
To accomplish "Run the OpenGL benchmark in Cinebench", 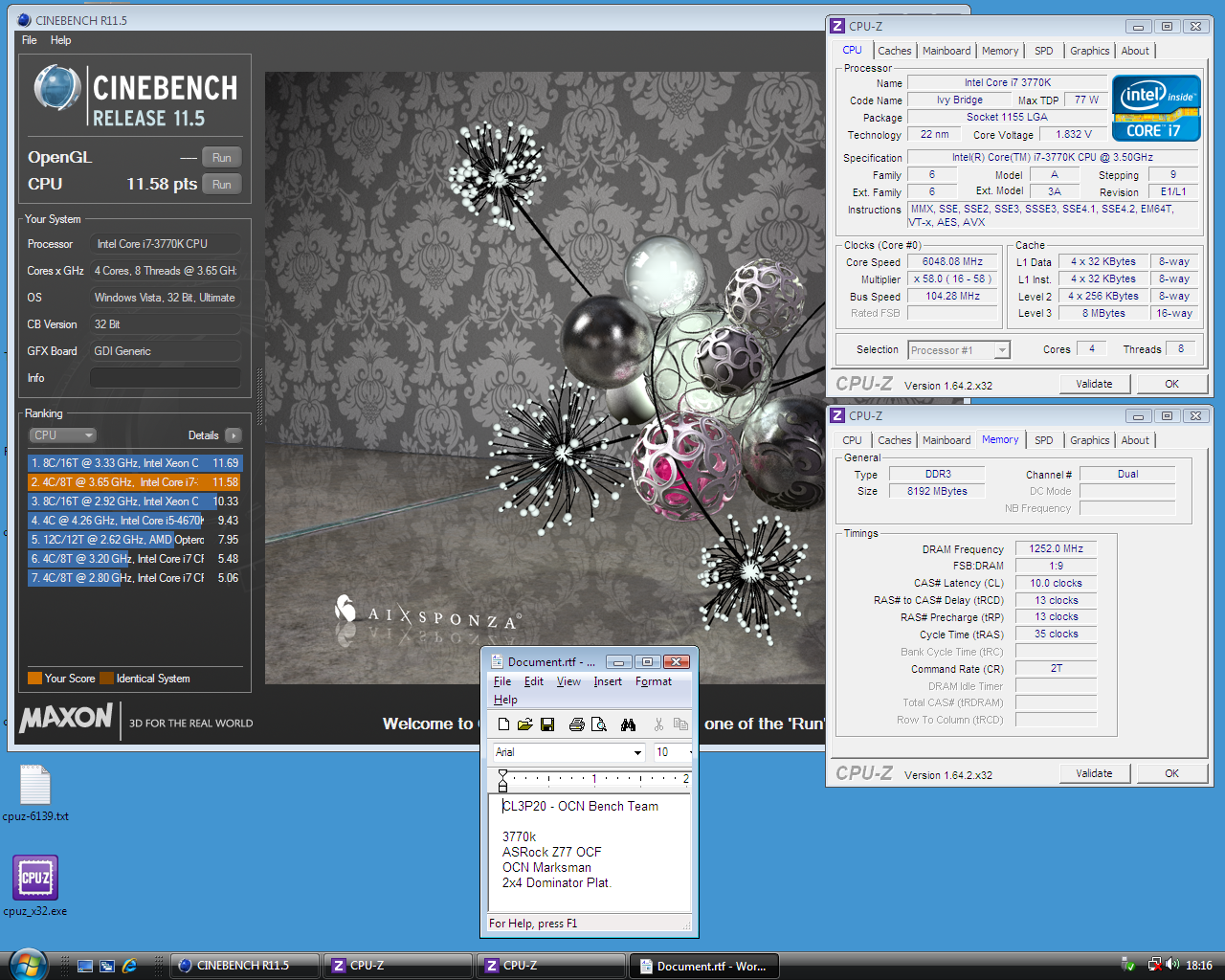I will (x=222, y=157).
